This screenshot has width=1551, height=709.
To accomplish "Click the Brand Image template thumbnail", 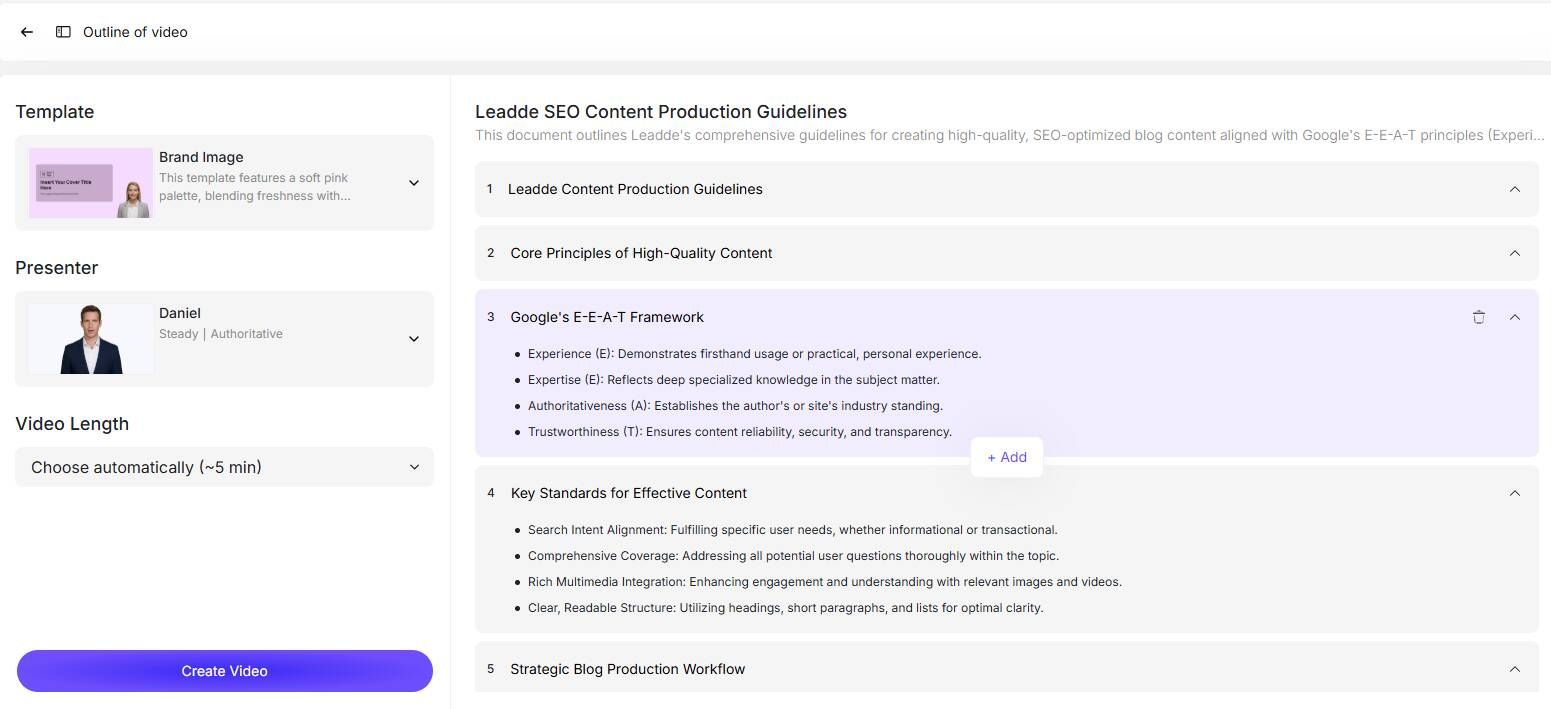I will (91, 183).
